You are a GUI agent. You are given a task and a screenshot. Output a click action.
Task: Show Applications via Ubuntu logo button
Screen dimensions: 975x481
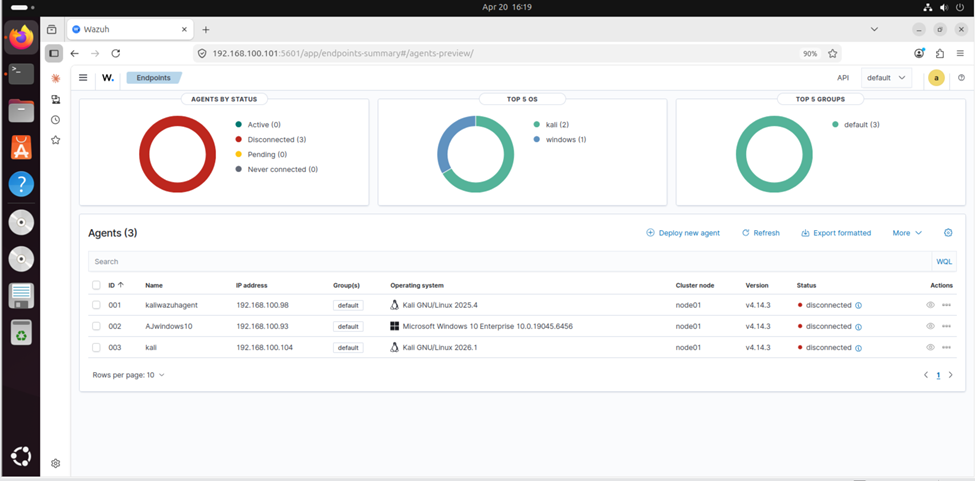[x=21, y=457]
